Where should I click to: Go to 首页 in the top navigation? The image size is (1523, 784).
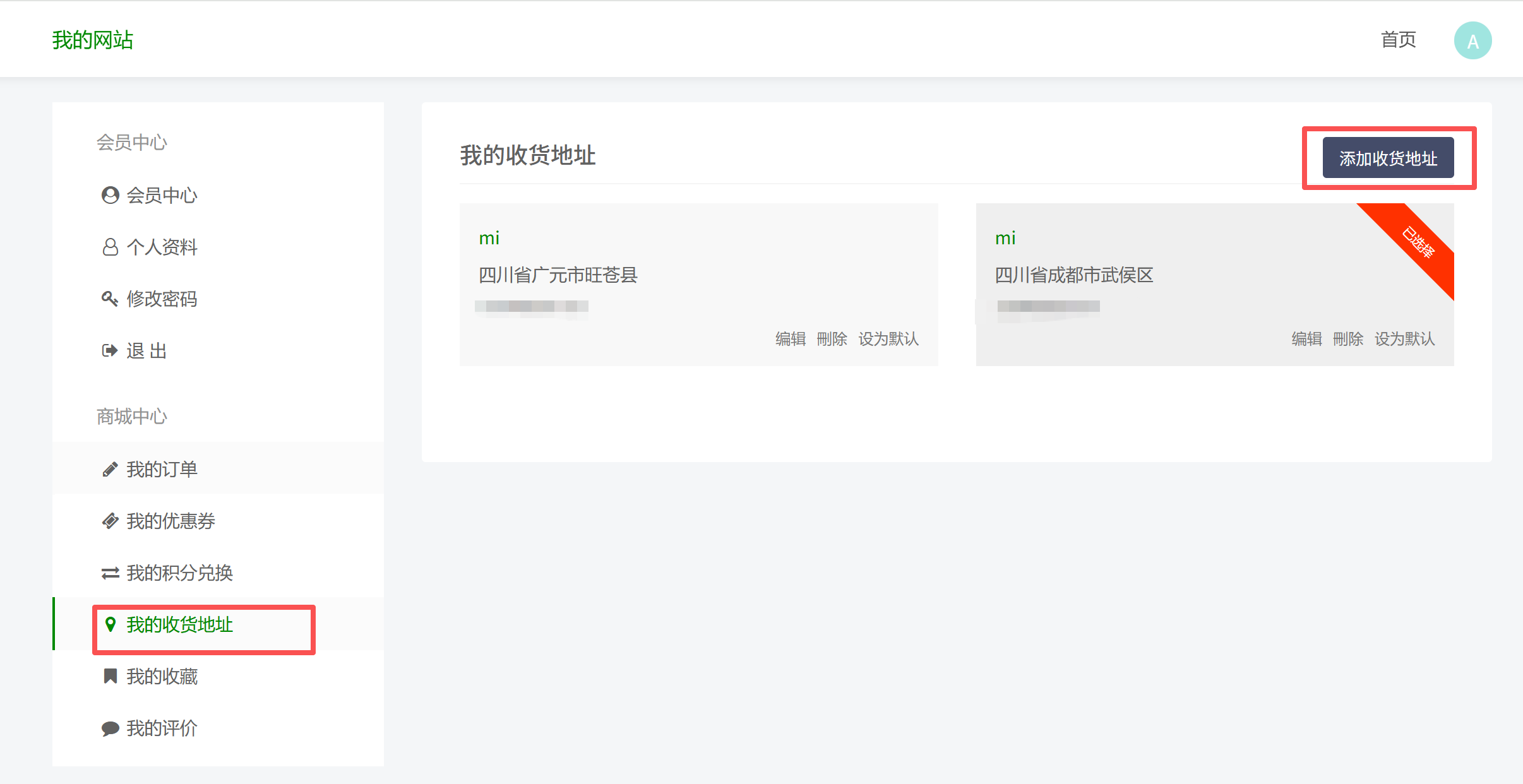coord(1399,40)
